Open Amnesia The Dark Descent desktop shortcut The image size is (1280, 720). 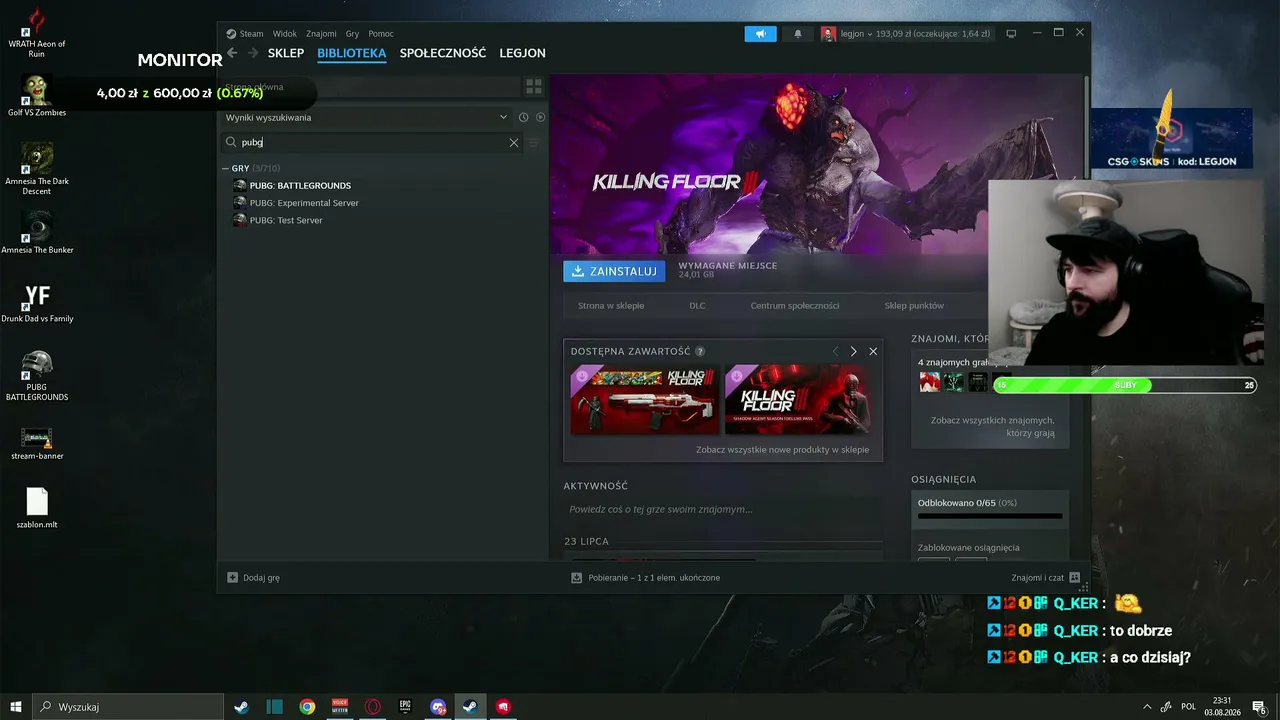[36, 168]
